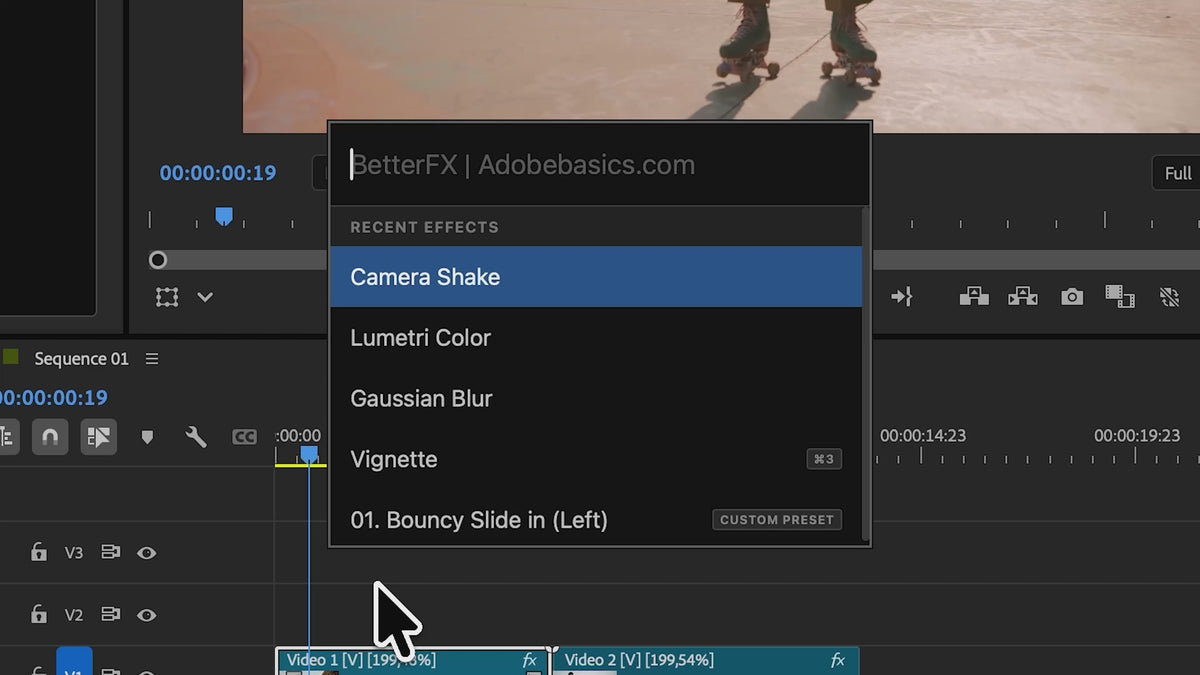Toggle timeline snapping magnet icon

(x=50, y=437)
